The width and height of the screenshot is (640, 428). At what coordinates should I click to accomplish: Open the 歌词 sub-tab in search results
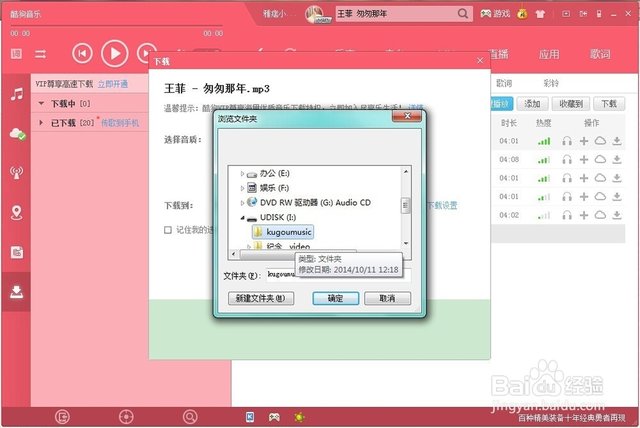(x=504, y=83)
